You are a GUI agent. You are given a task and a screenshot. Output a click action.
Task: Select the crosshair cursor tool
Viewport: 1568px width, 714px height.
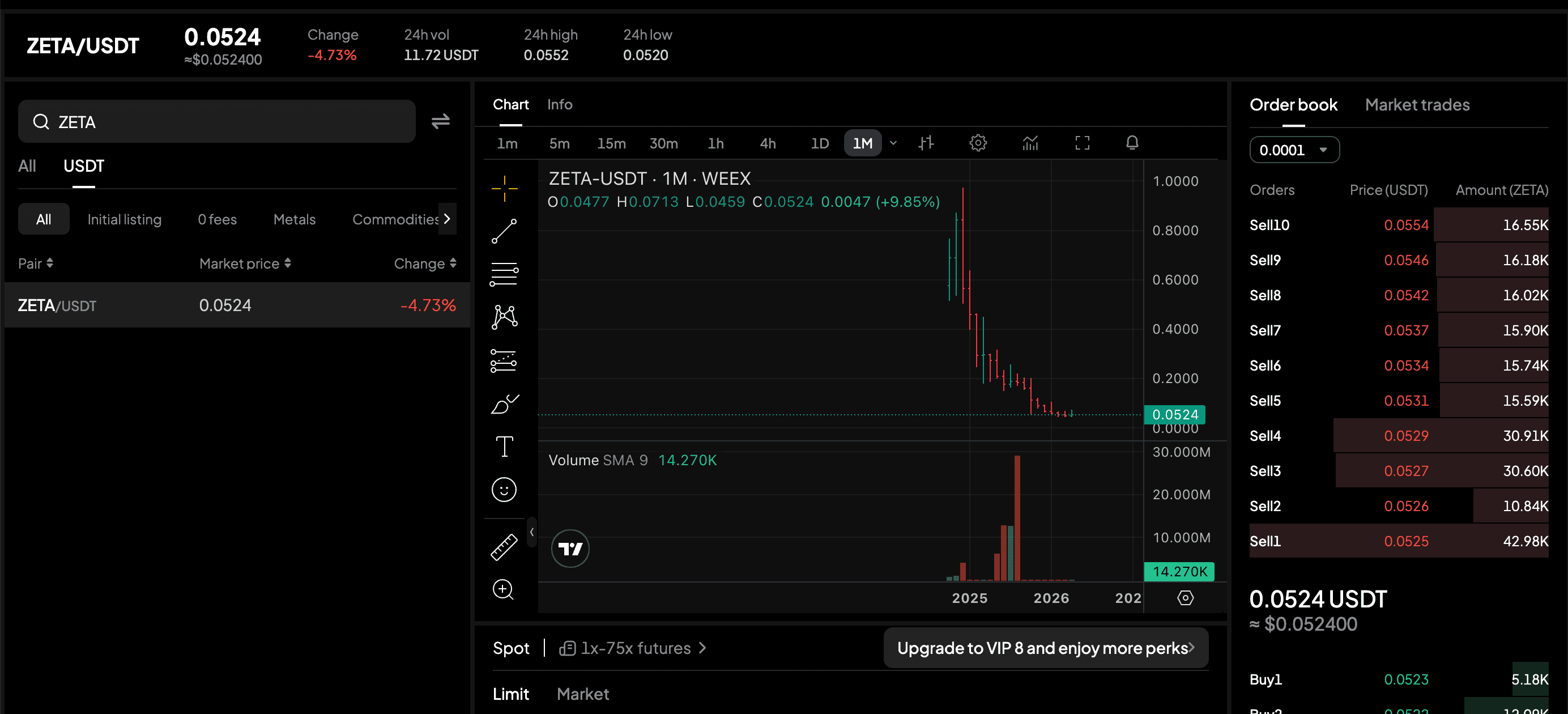504,188
